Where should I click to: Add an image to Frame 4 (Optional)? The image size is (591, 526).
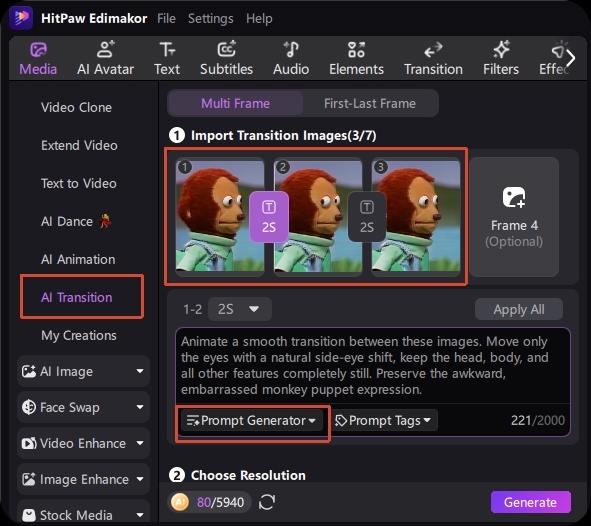(x=514, y=217)
